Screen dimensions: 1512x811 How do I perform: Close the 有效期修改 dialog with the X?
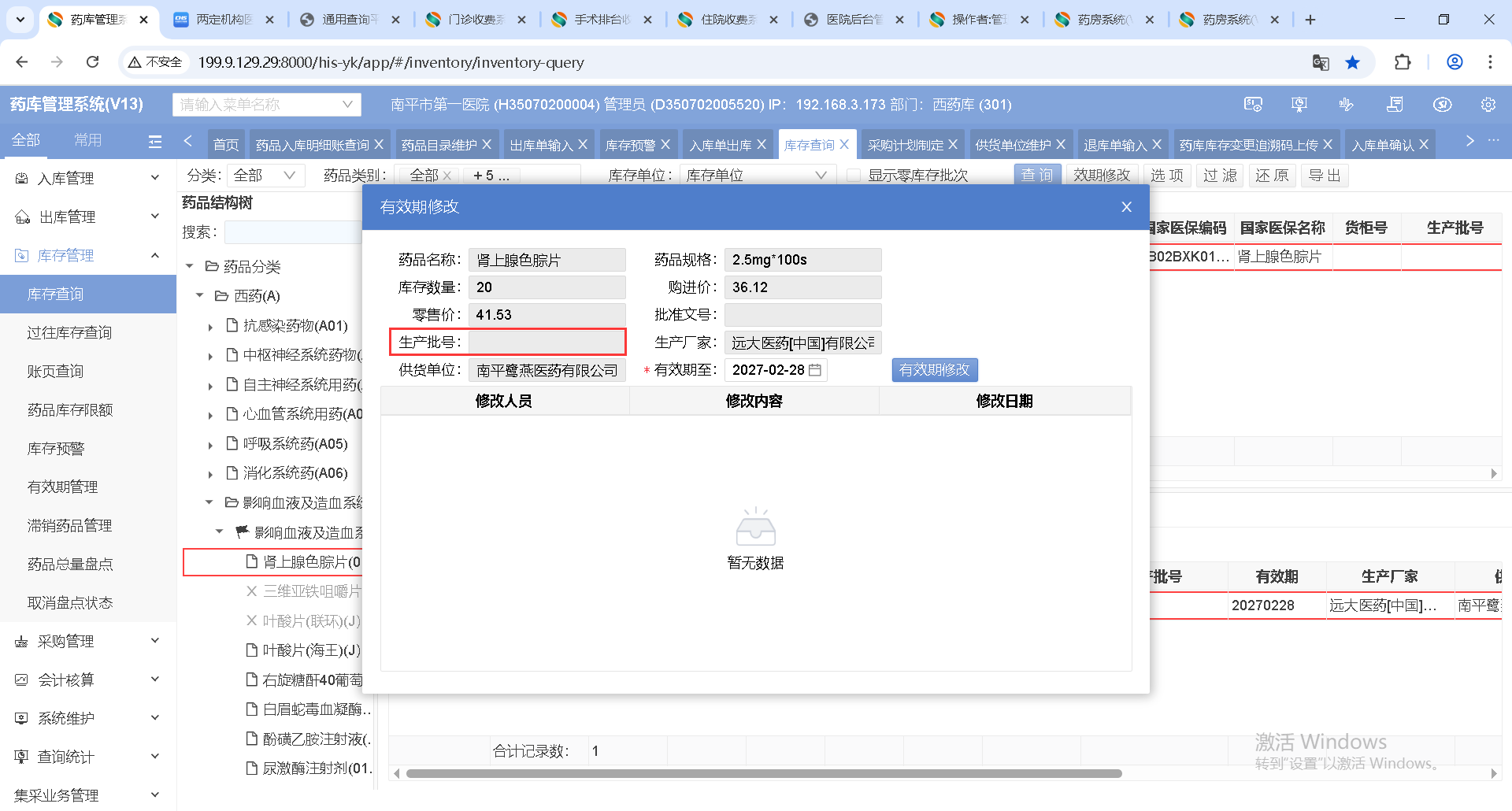pos(1126,207)
